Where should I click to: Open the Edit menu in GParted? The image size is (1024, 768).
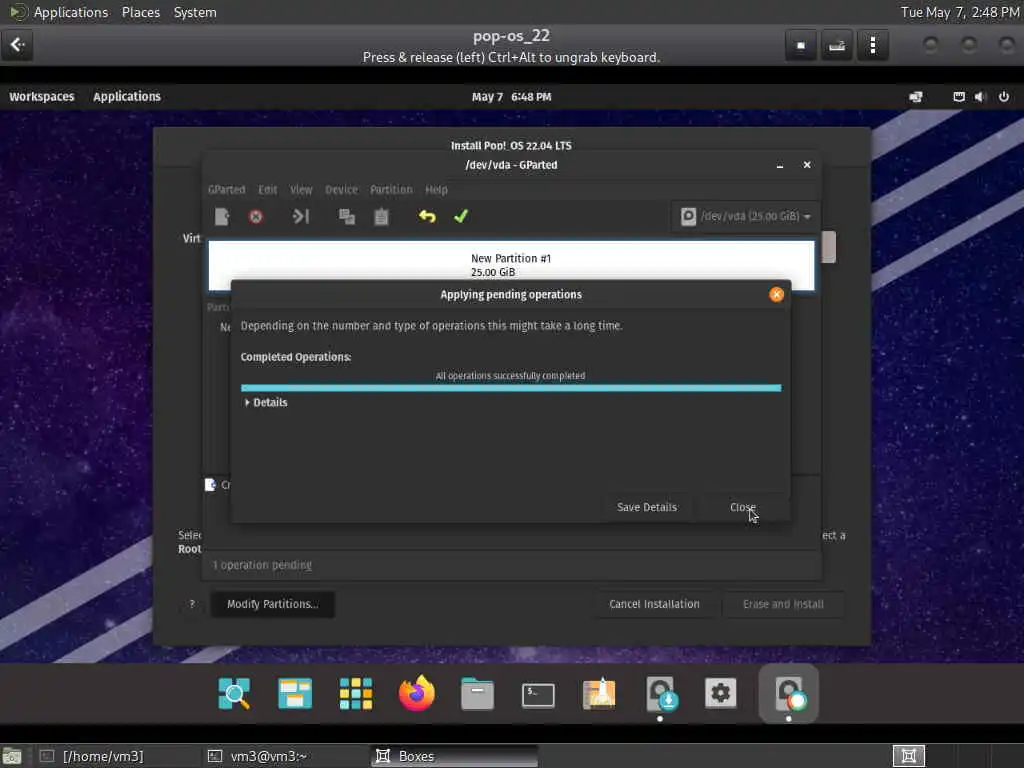268,189
